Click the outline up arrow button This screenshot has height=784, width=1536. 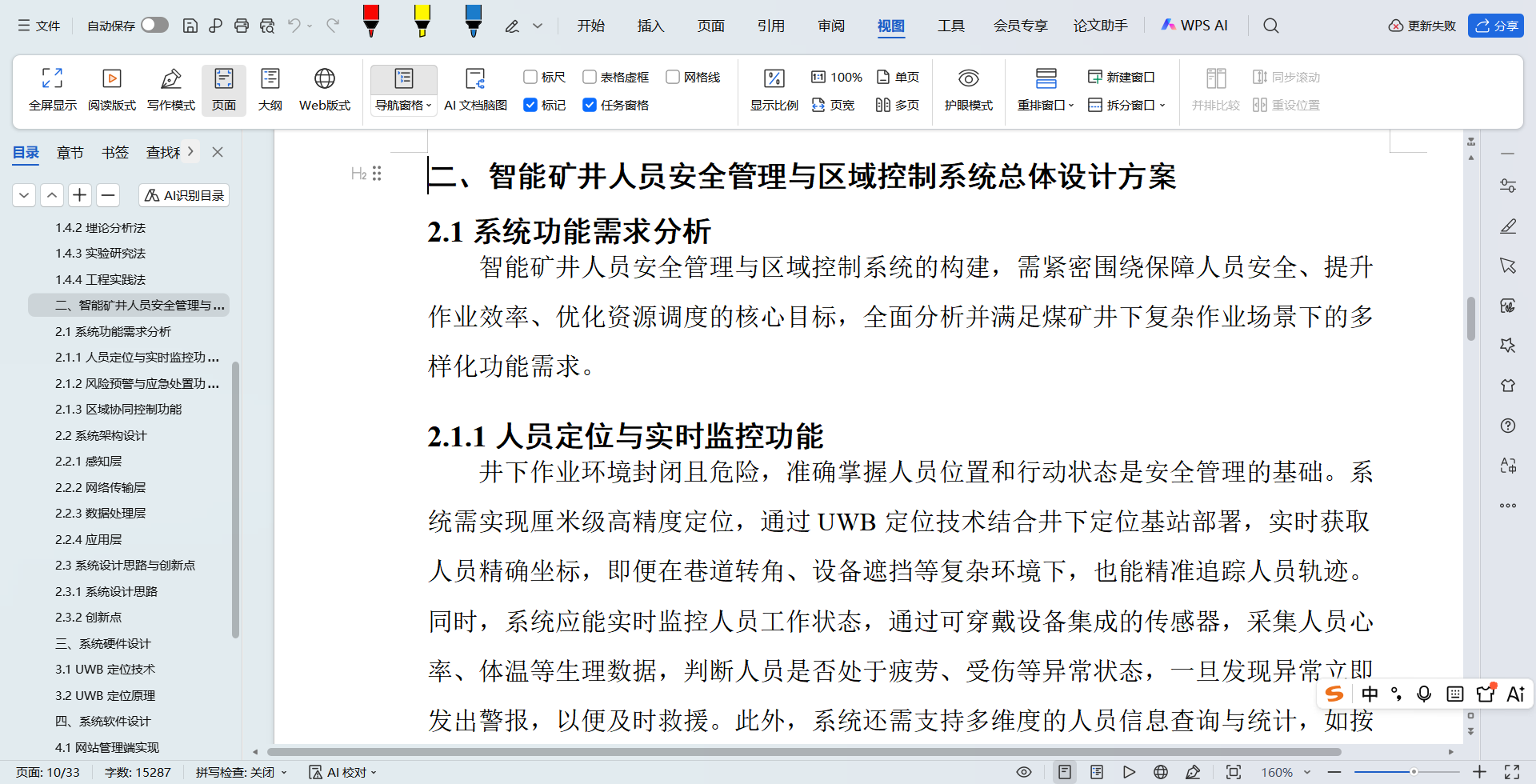(52, 194)
